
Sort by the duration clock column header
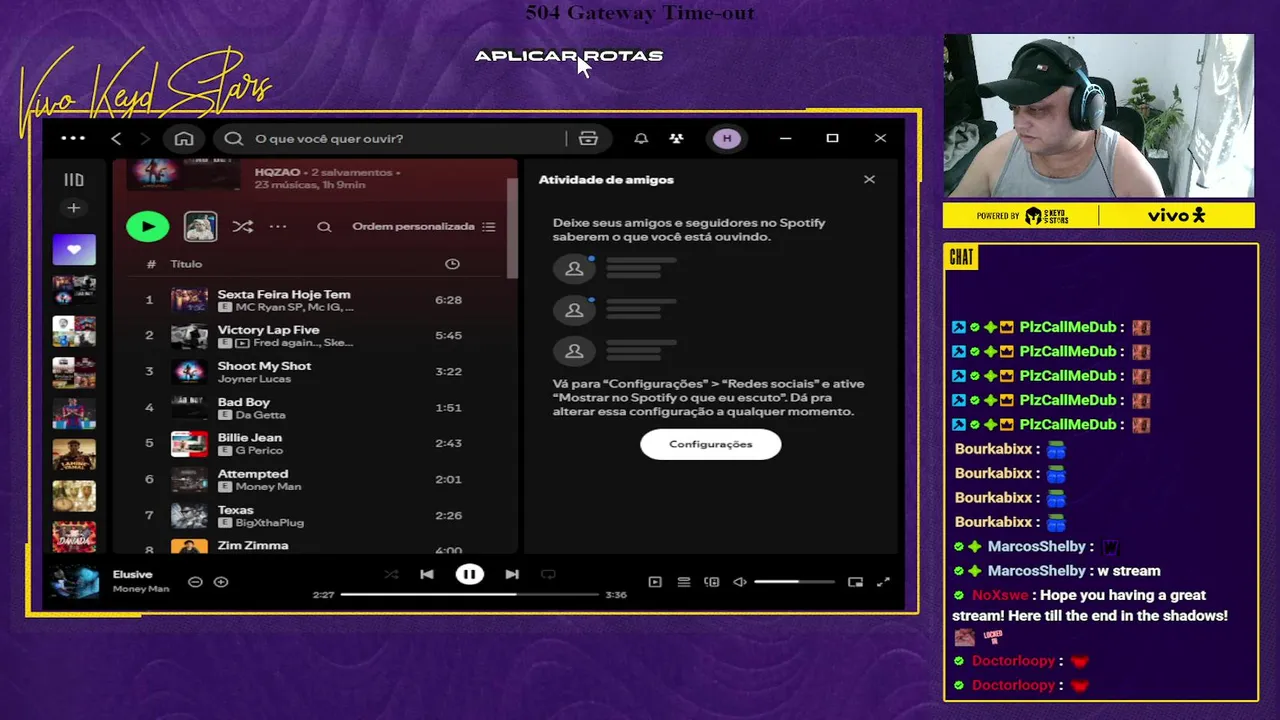pos(452,264)
